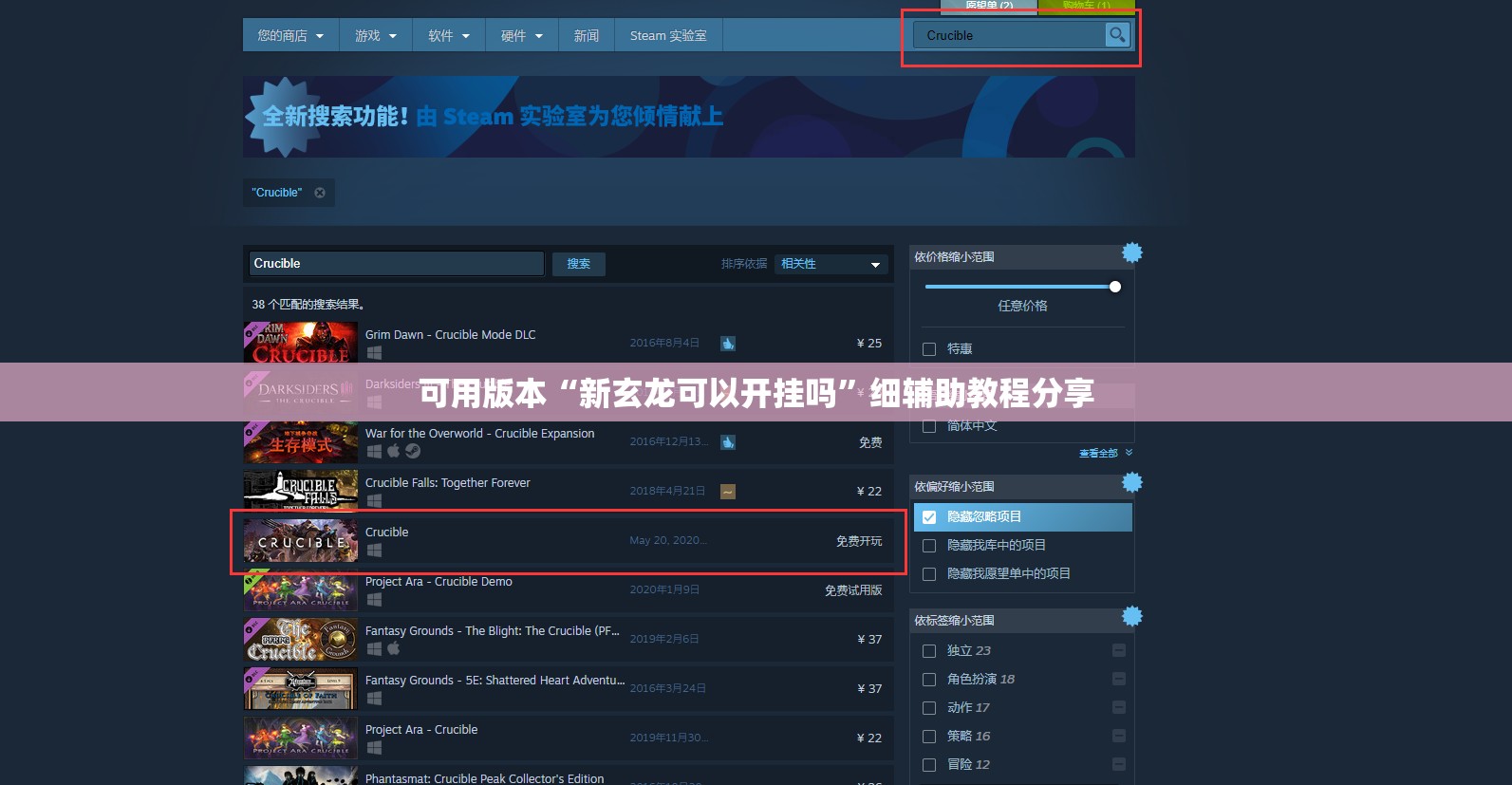Click the review thumbs-up icon for War for the Overworld
Screen dimensions: 1512x785
point(728,442)
